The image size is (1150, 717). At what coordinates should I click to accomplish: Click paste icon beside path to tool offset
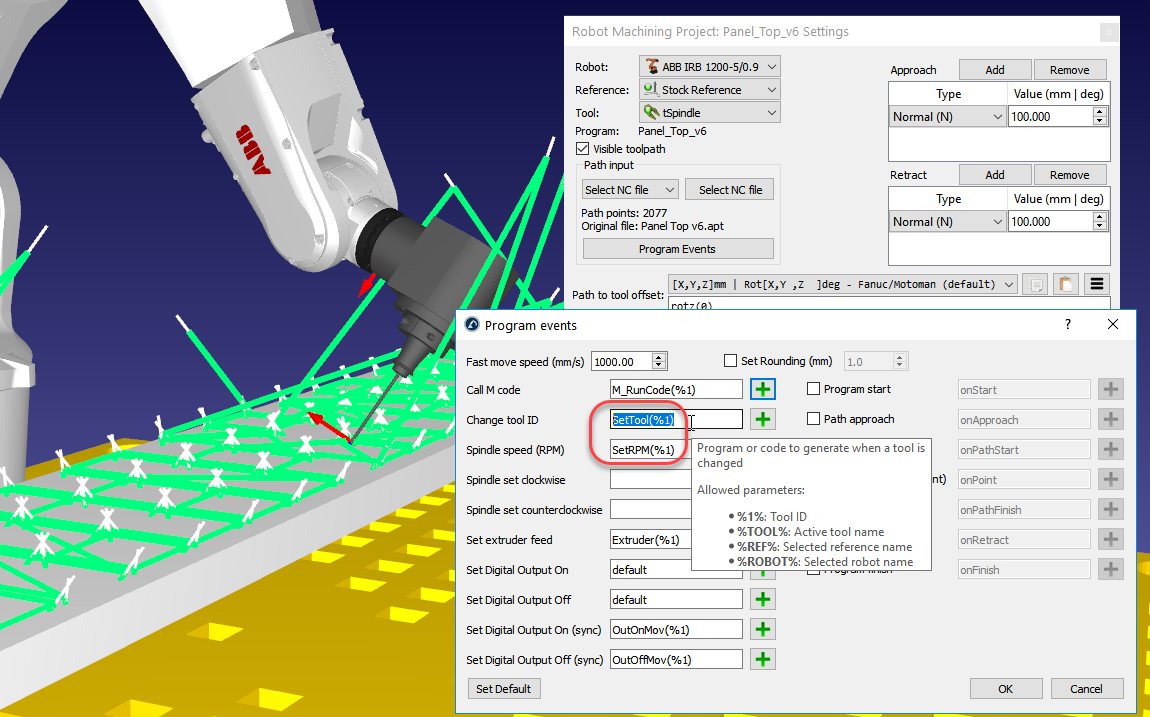pyautogui.click(x=1066, y=285)
